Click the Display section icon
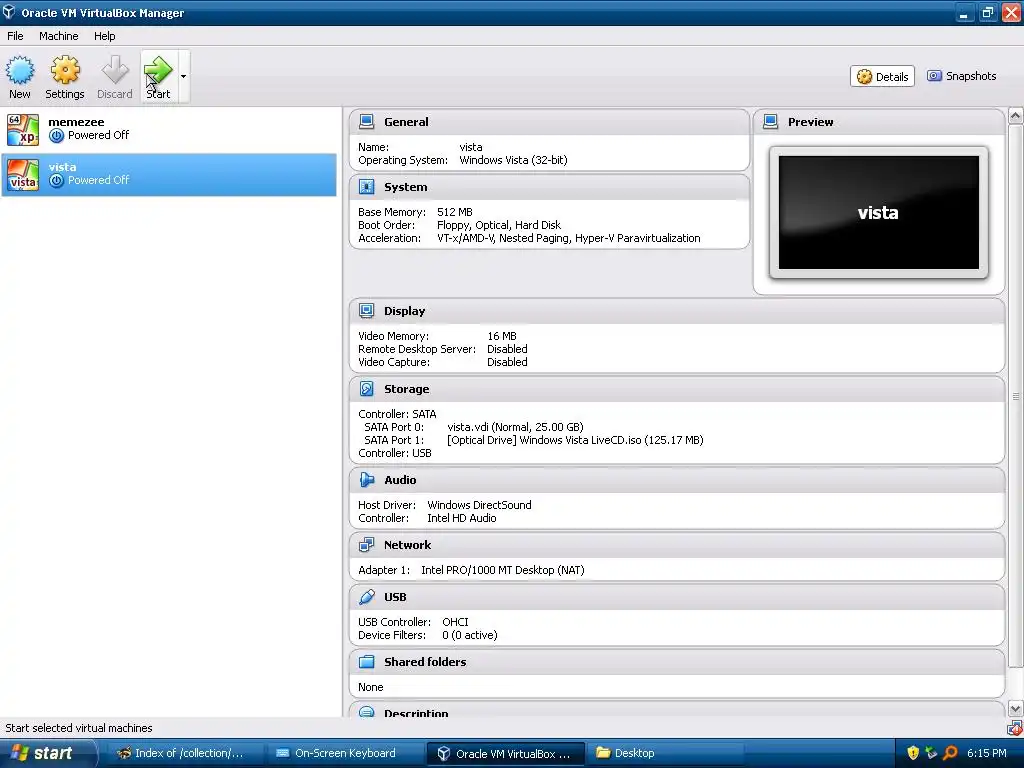 point(367,311)
